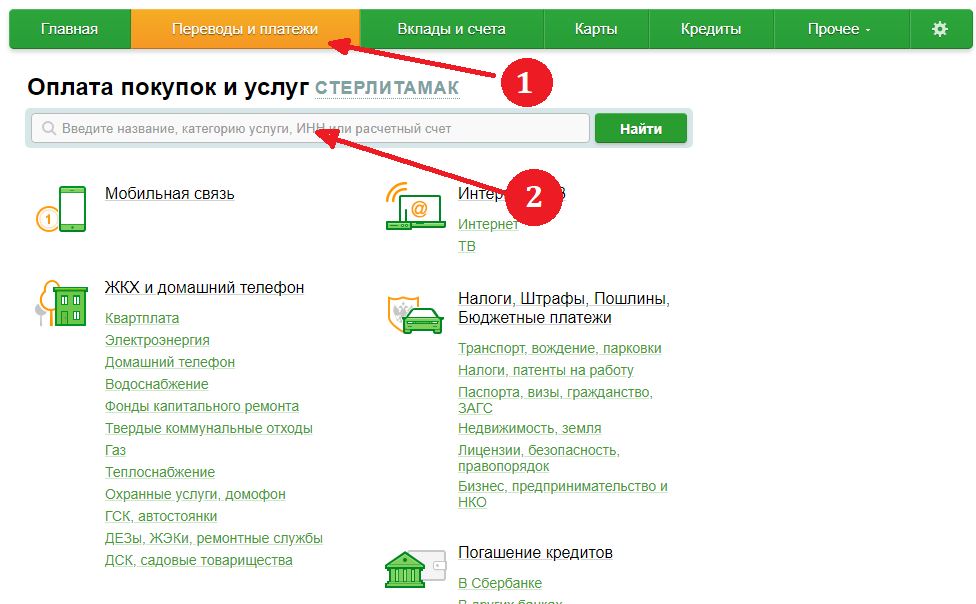
Task: Open Транспорт, вождение, парковки link
Action: (559, 348)
